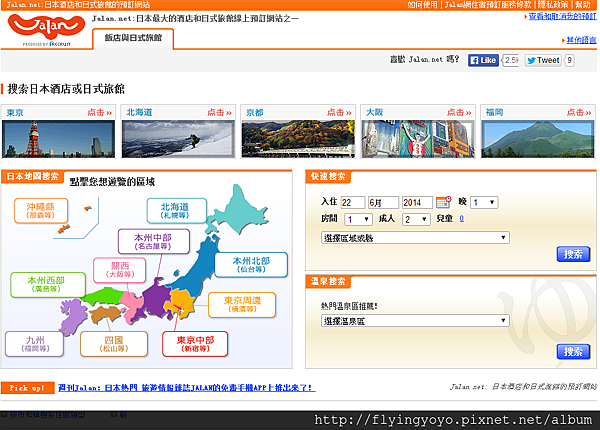Open 幫助 in the top bar
The width and height of the screenshot is (600, 430).
coord(583,5)
